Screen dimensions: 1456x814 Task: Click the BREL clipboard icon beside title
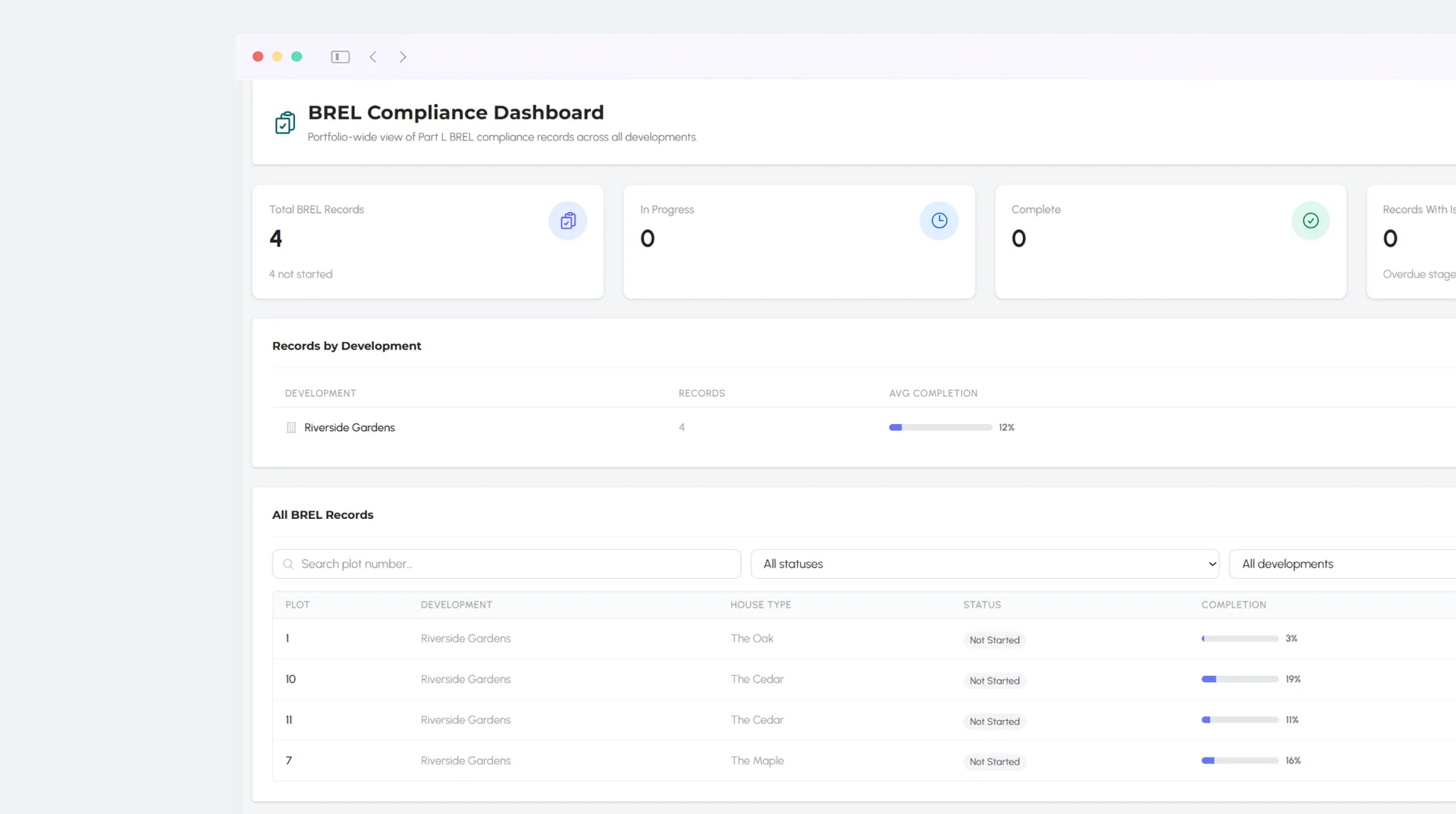[x=285, y=122]
